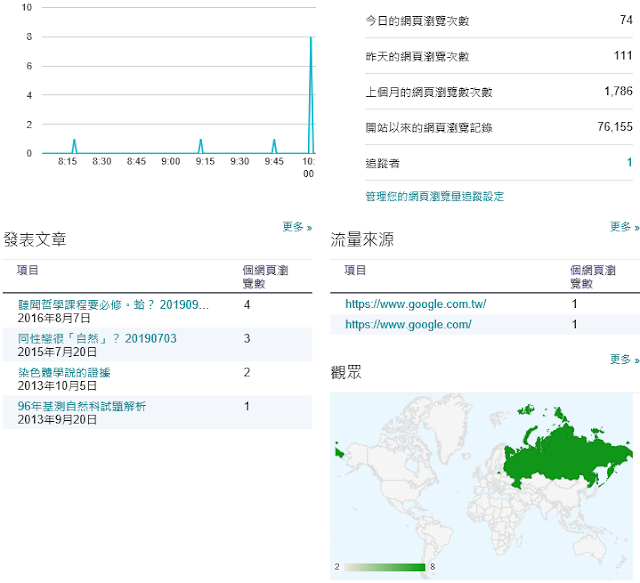Click the date 2013年9月20日

57,420
